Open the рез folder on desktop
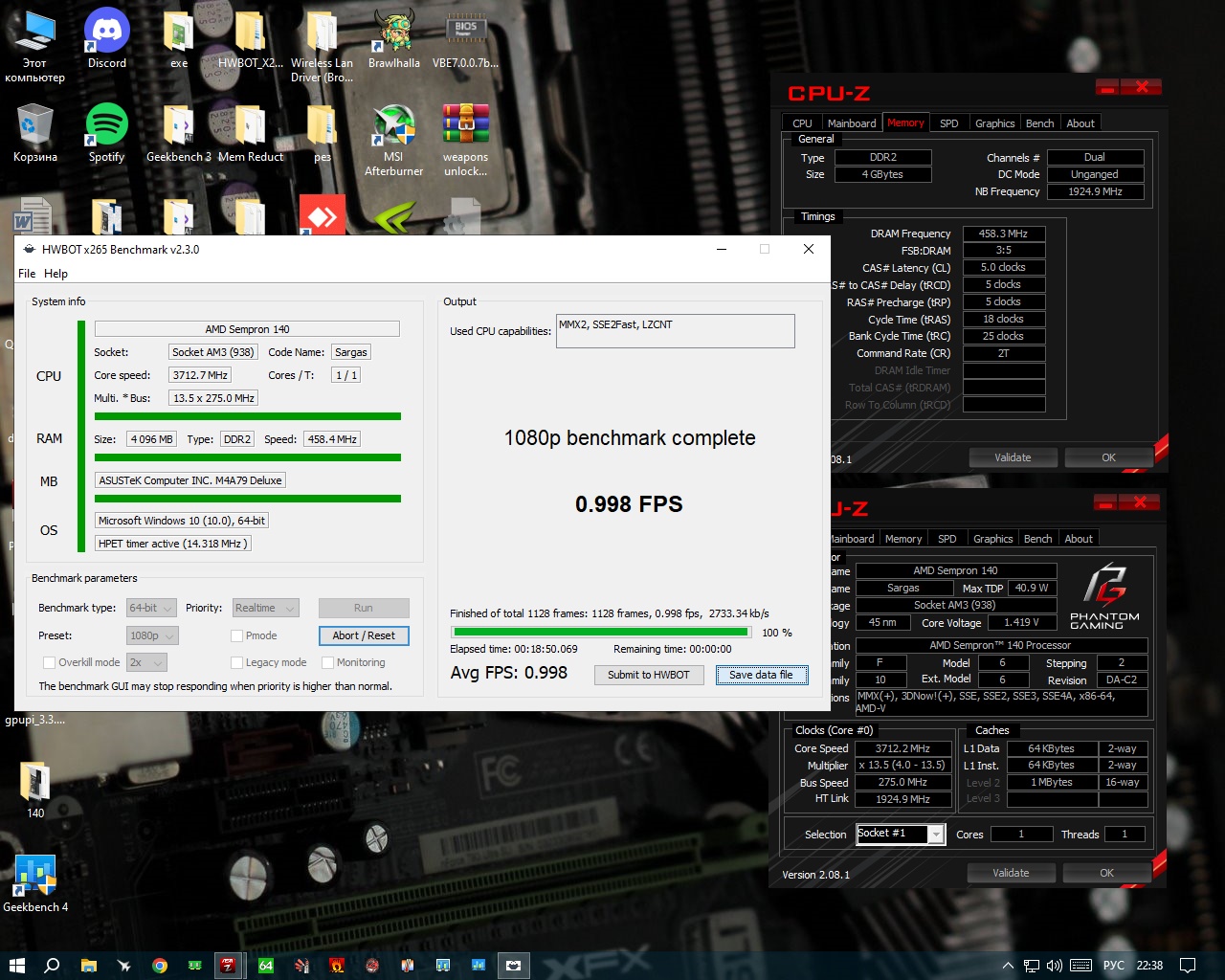Image resolution: width=1225 pixels, height=980 pixels. (x=322, y=133)
